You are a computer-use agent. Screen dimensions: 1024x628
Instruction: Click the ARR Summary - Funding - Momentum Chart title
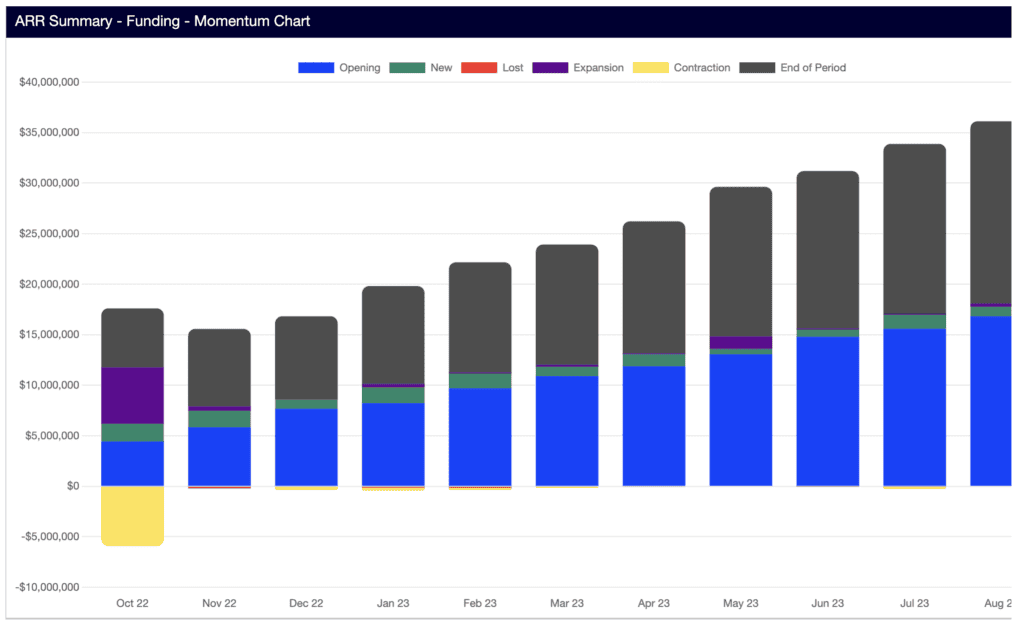[x=163, y=22]
